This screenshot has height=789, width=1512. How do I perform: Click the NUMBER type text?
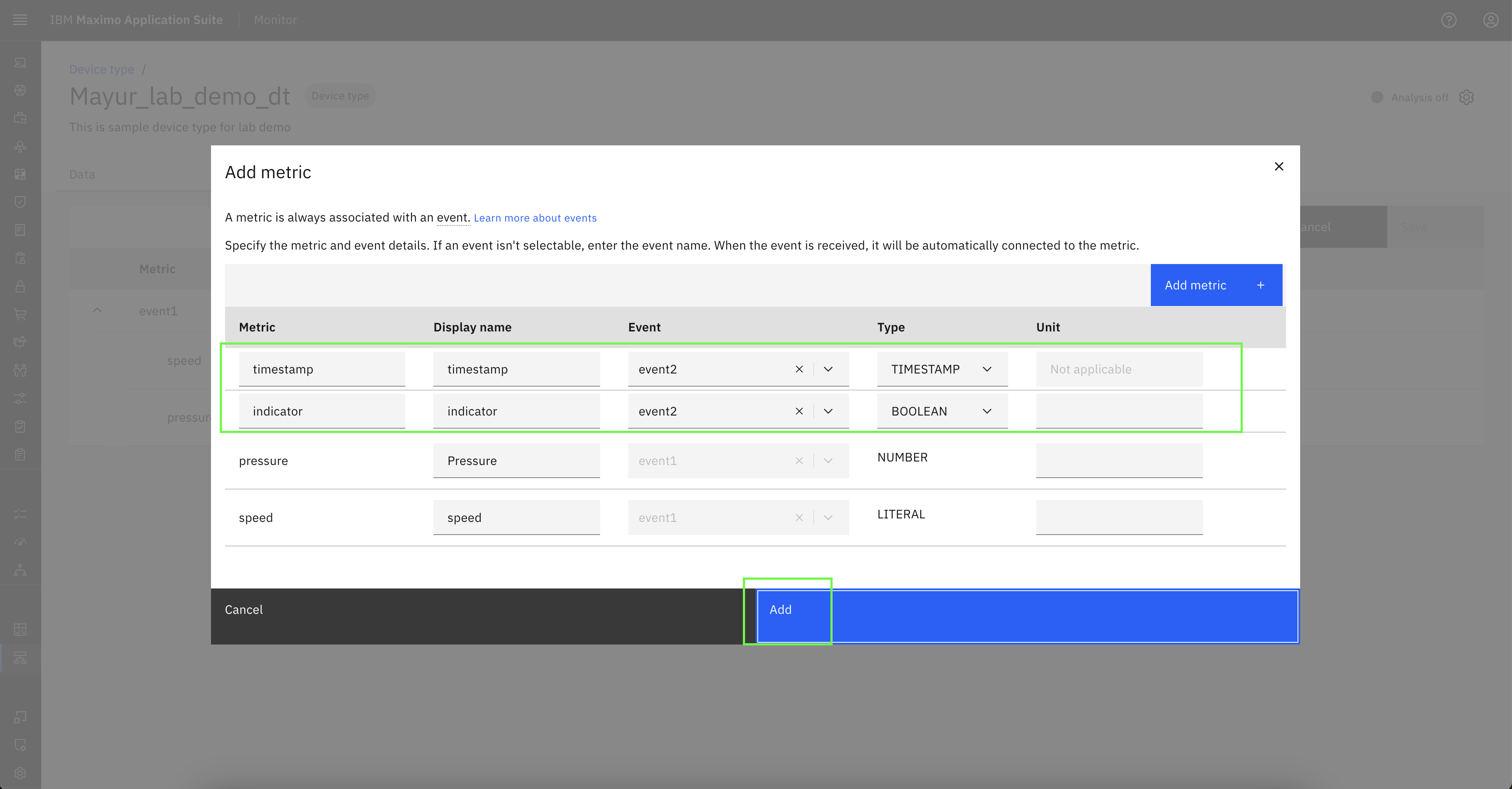(x=902, y=457)
